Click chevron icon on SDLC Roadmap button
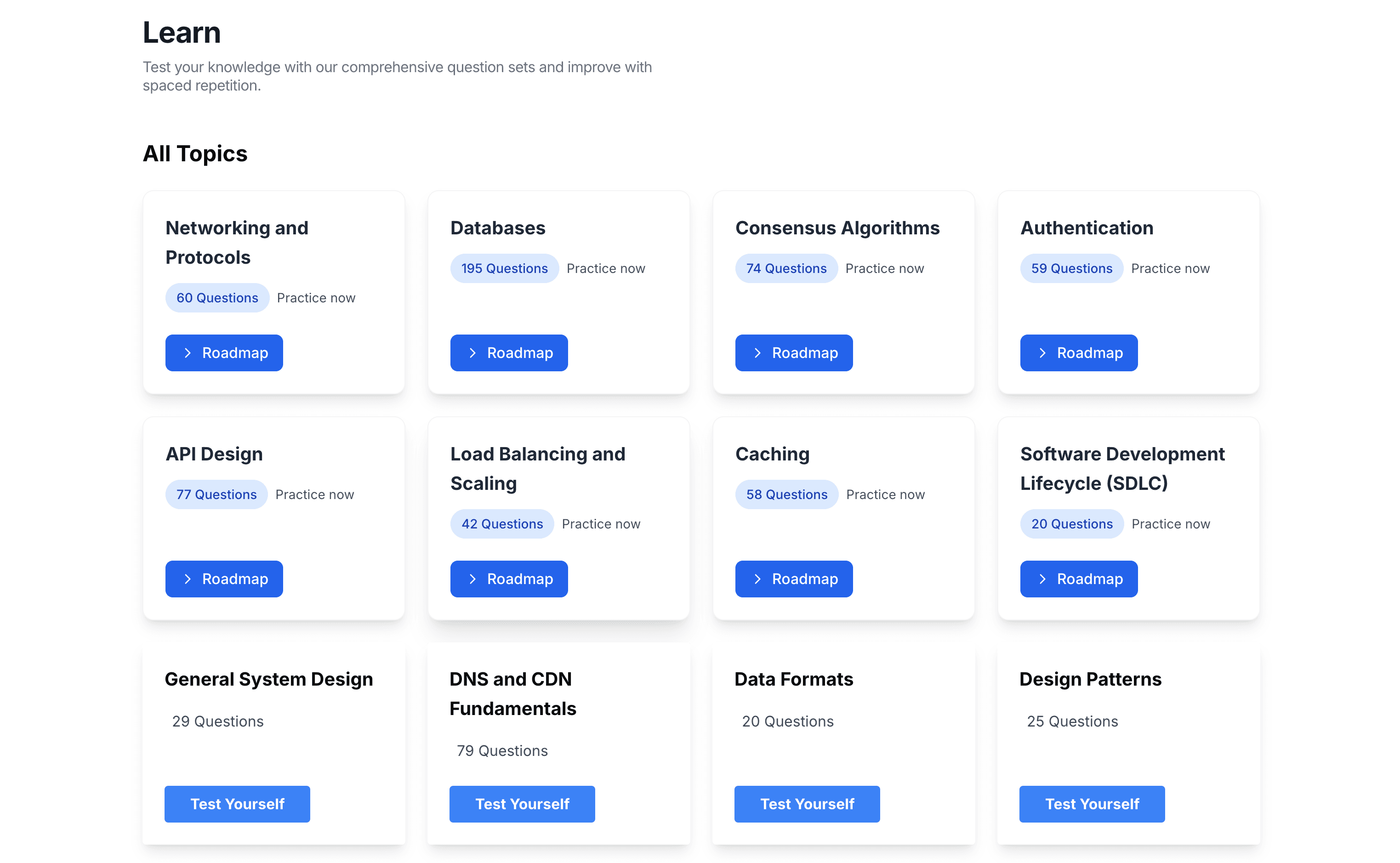1400x863 pixels. point(1041,579)
